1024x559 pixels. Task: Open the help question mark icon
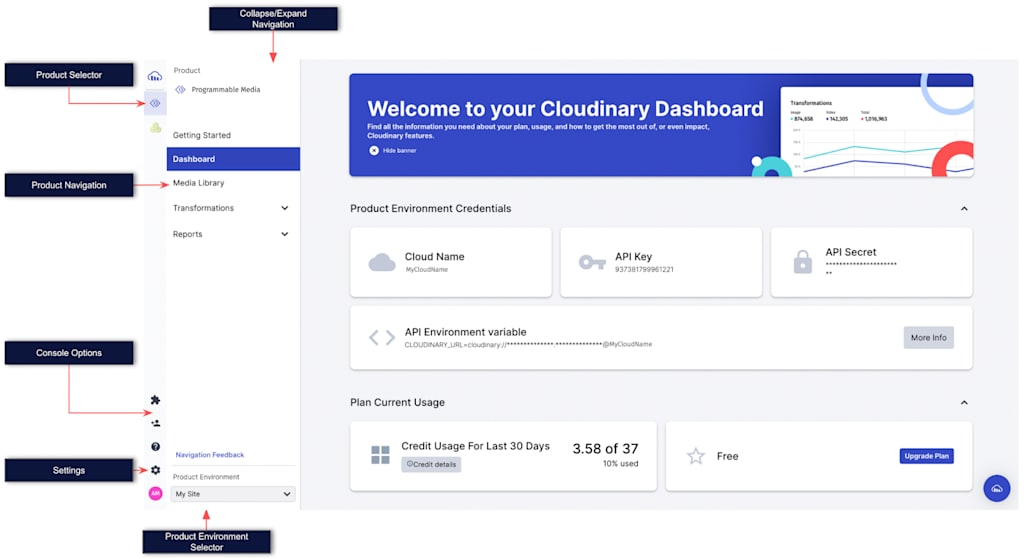155,447
